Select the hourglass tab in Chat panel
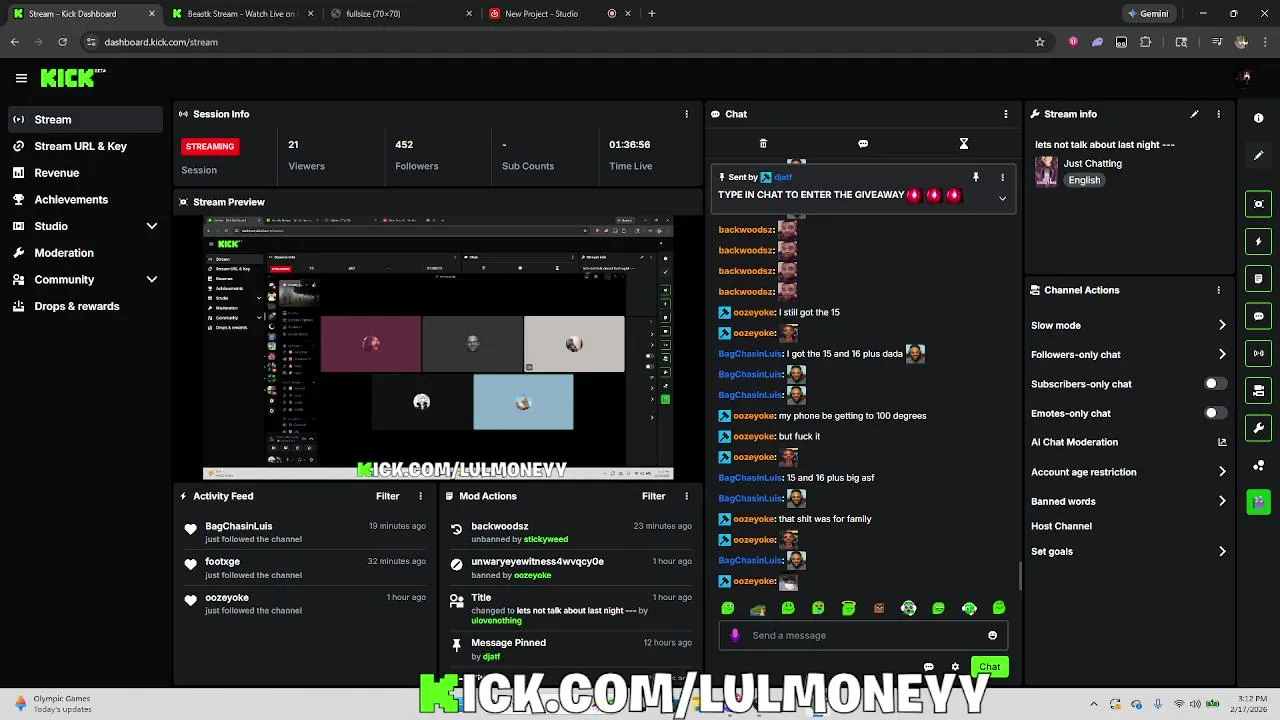Image resolution: width=1280 pixels, height=720 pixels. (x=964, y=144)
